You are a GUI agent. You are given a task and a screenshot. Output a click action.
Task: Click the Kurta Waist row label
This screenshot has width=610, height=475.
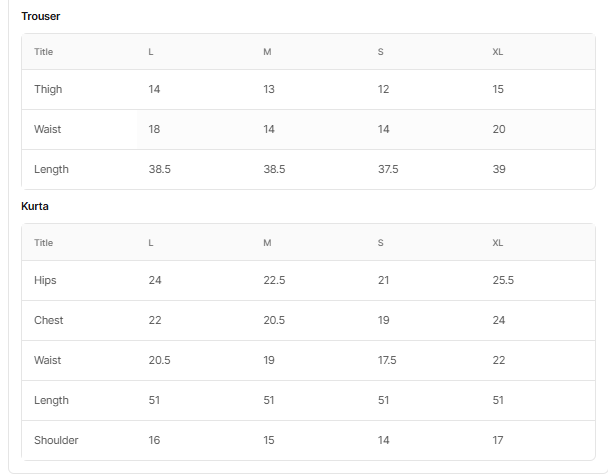point(47,360)
